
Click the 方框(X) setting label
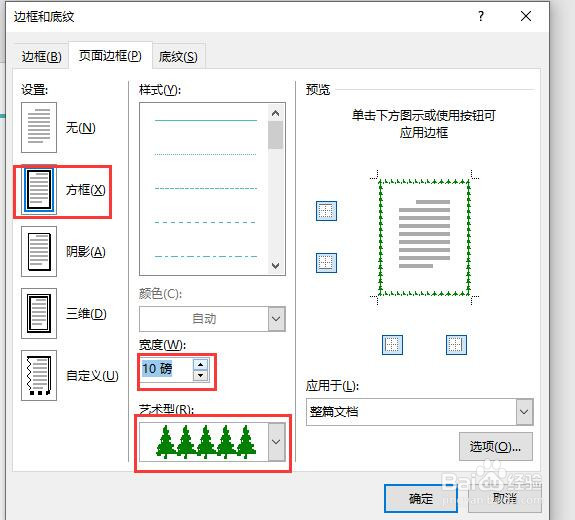pos(86,190)
